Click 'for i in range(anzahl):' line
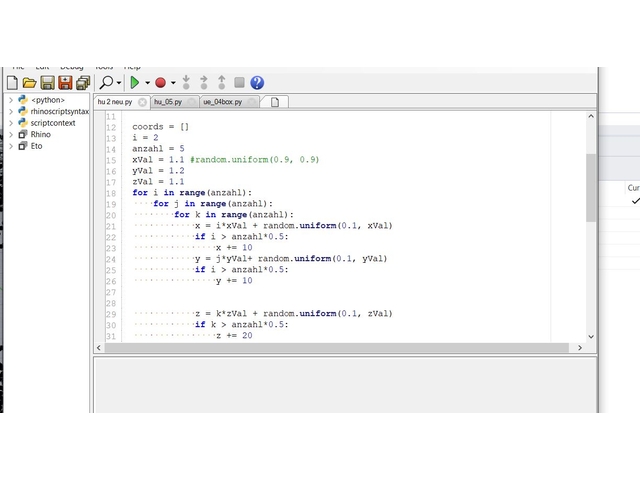The height and width of the screenshot is (480, 640). [x=192, y=193]
